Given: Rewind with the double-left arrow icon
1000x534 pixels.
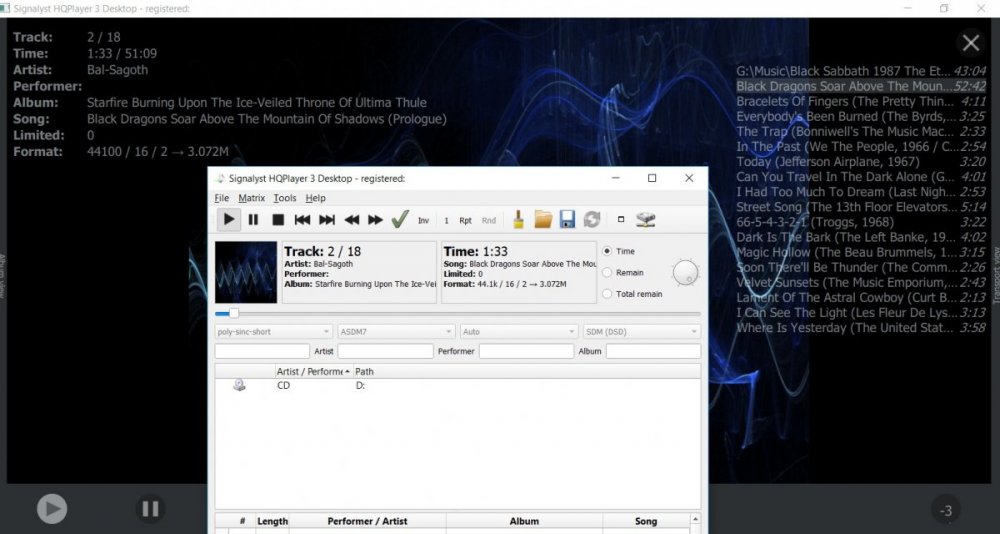Looking at the screenshot, I should tap(351, 220).
